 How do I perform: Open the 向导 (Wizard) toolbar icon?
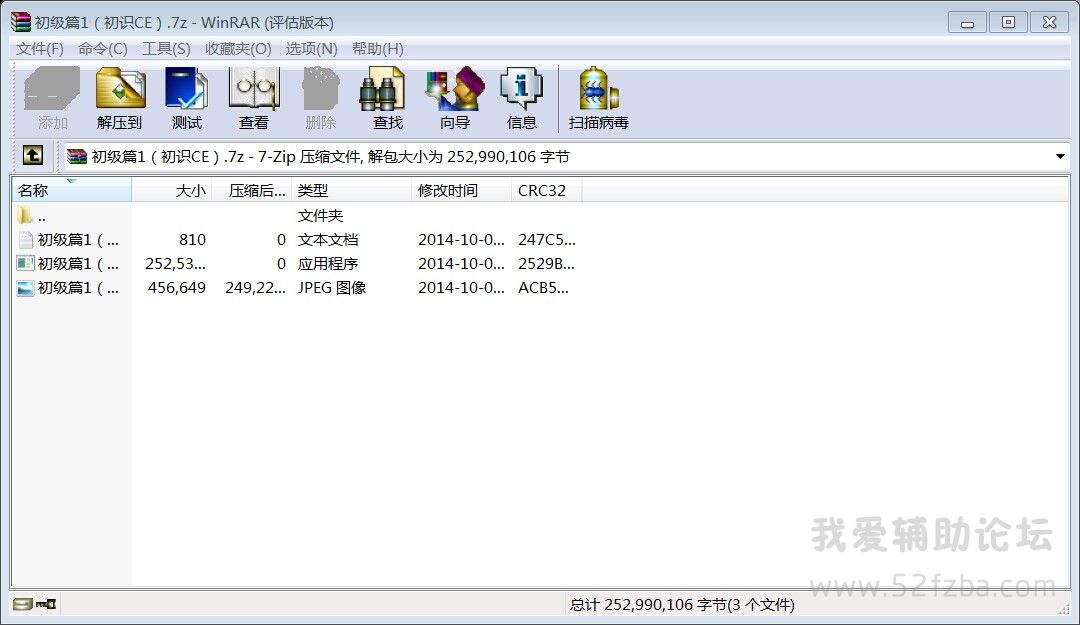tap(455, 88)
